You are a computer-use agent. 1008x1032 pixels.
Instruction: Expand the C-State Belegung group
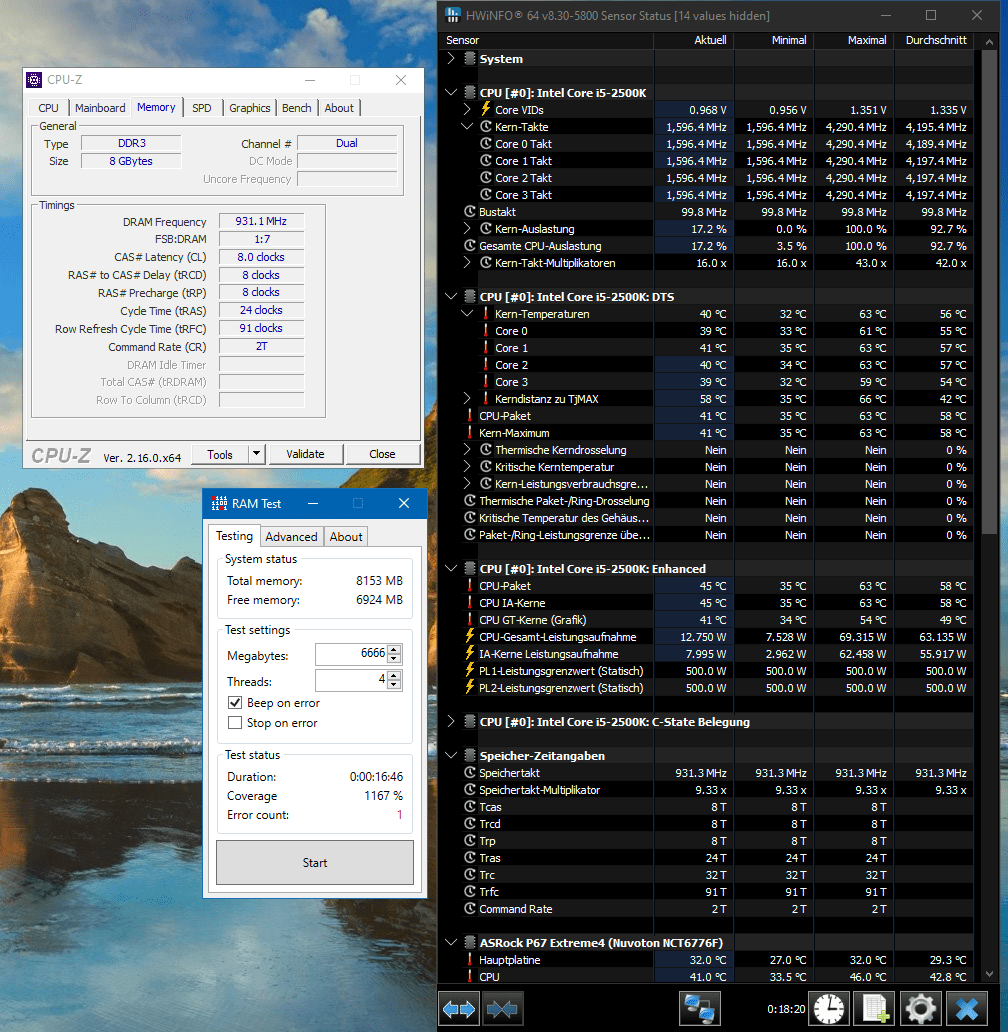click(451, 721)
